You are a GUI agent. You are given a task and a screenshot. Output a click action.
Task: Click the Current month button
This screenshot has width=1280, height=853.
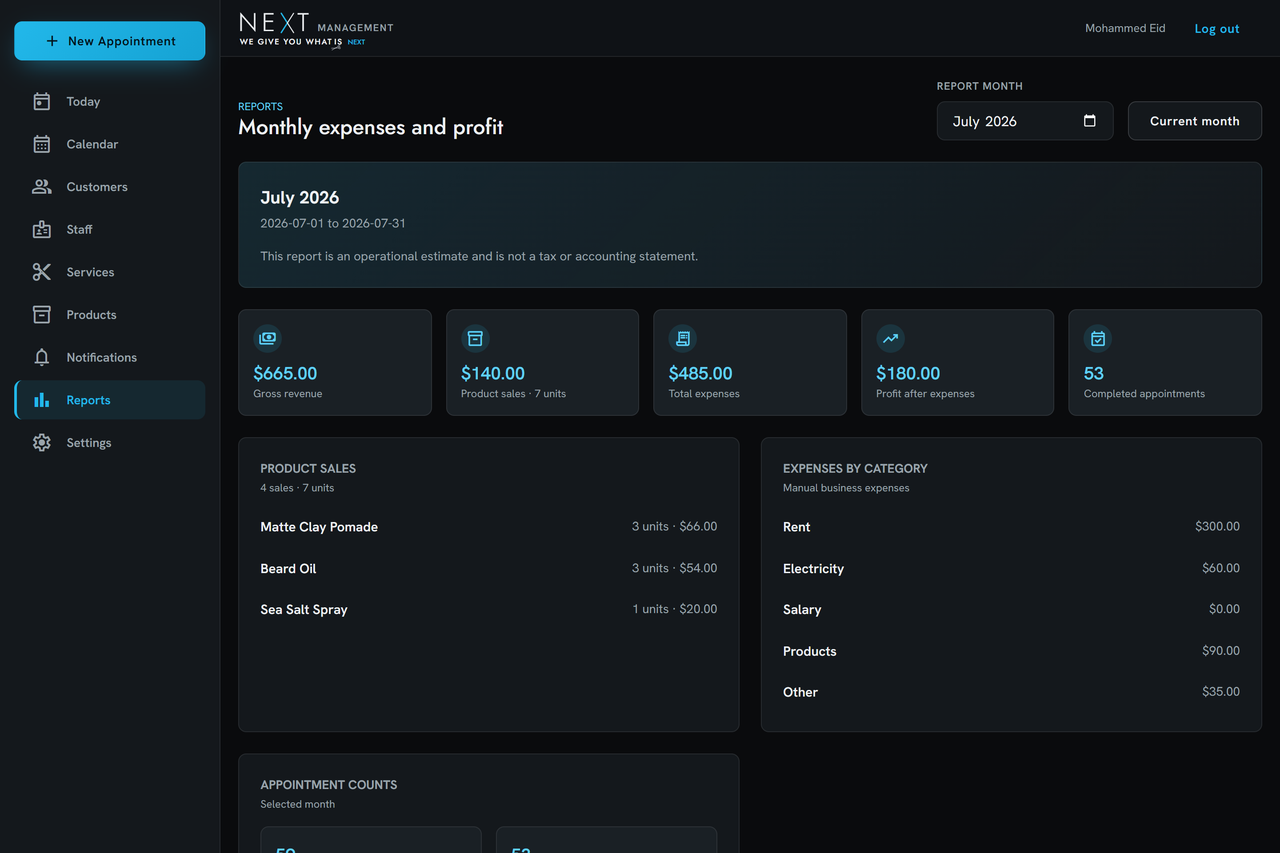(1195, 121)
